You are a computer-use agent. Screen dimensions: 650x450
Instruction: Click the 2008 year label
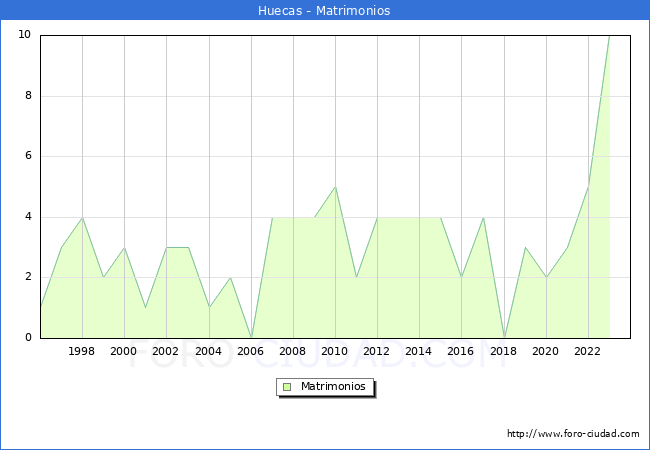tap(293, 352)
